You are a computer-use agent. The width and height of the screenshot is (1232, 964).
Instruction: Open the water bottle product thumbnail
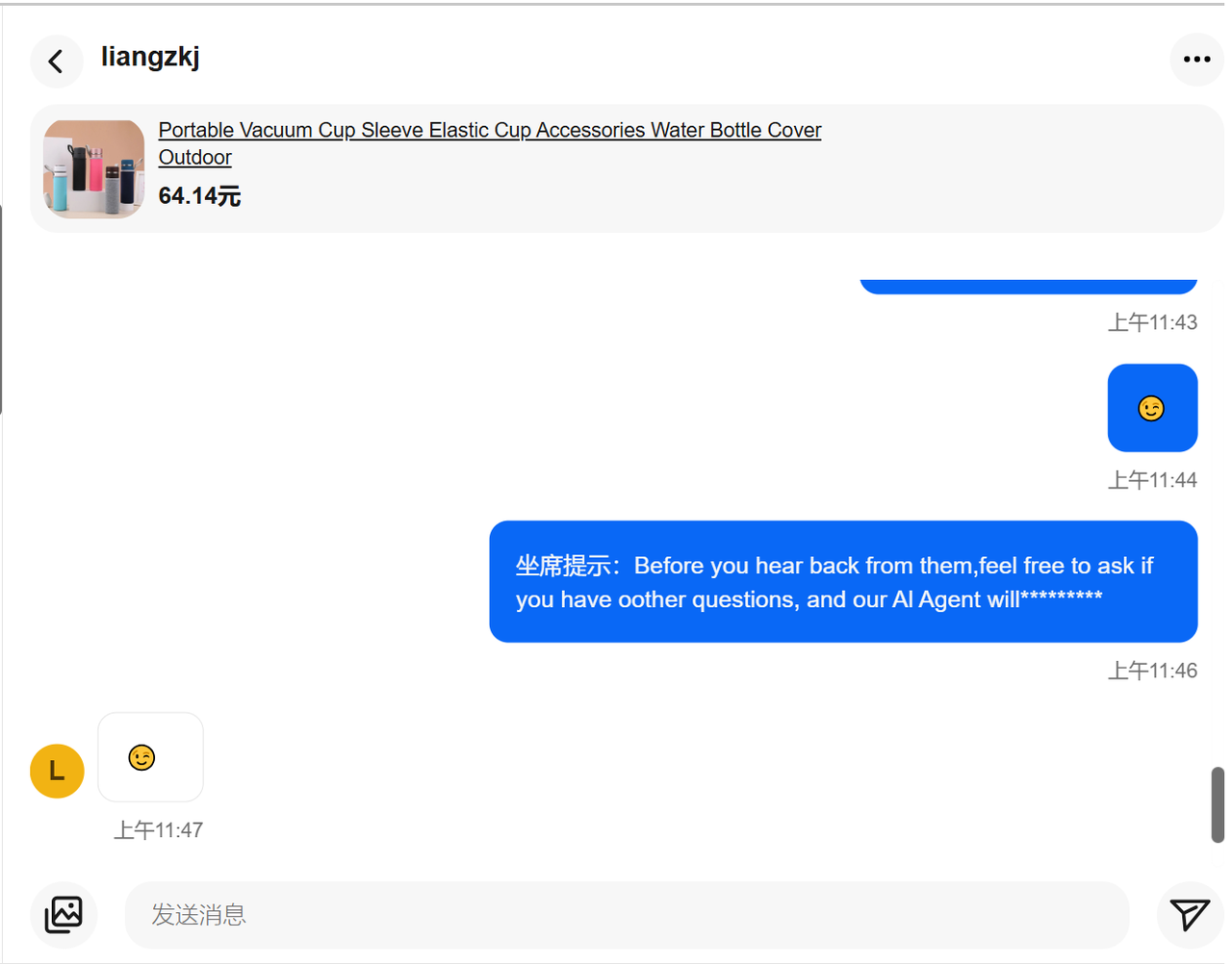click(x=94, y=169)
